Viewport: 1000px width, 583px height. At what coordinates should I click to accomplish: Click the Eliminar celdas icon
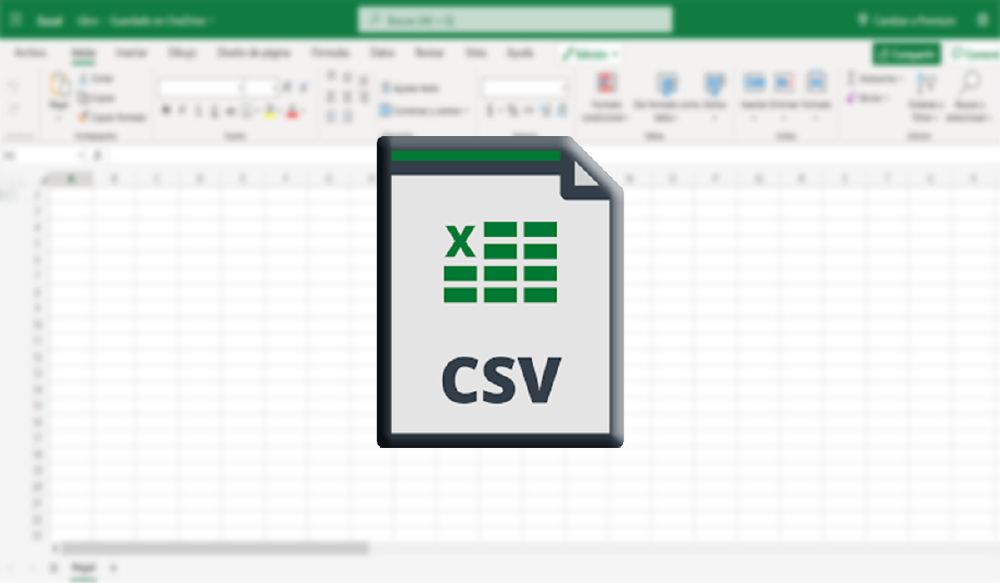784,83
